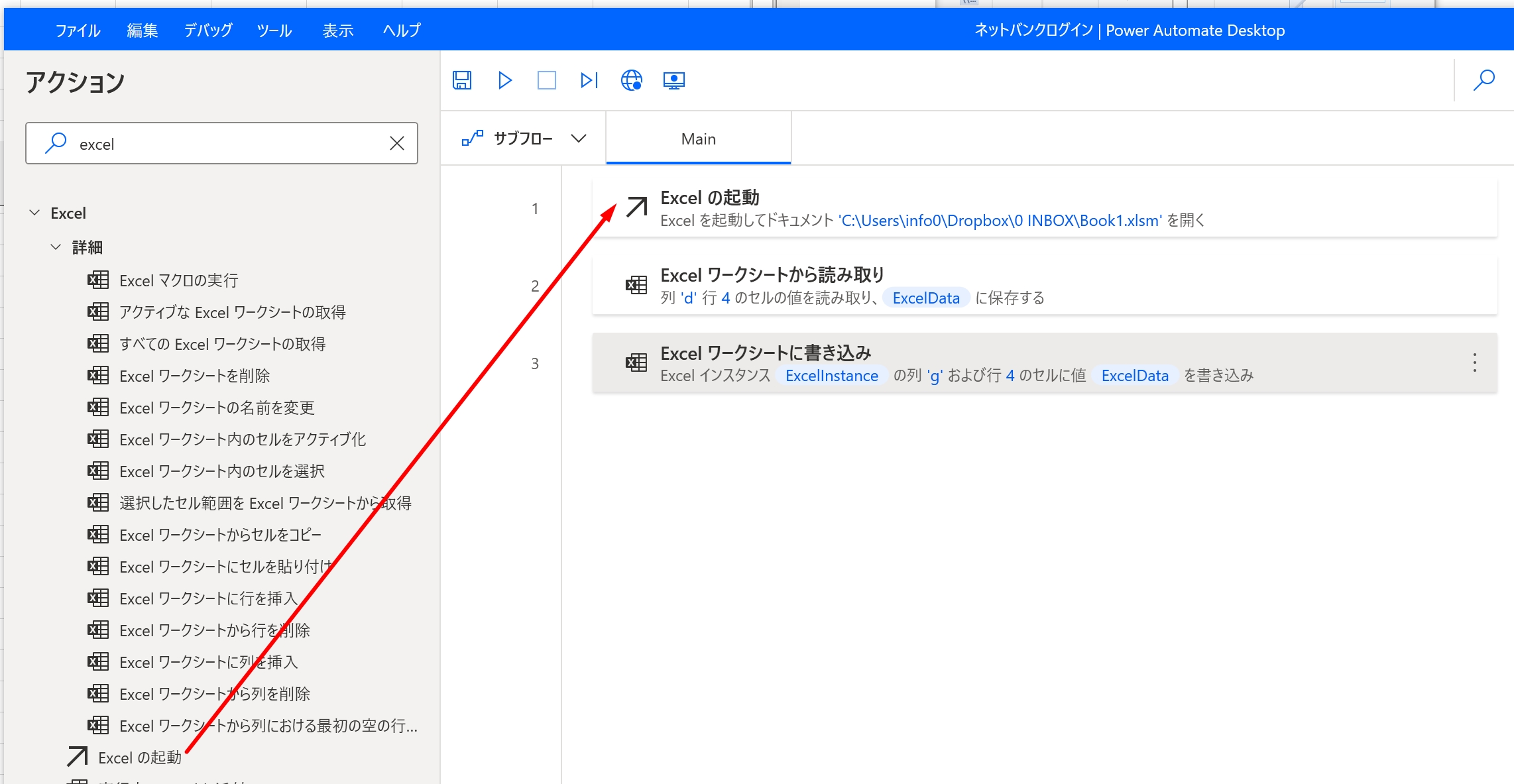Image resolution: width=1514 pixels, height=784 pixels.
Task: Select the 最初の空の行 Excel action
Action: coord(268,726)
